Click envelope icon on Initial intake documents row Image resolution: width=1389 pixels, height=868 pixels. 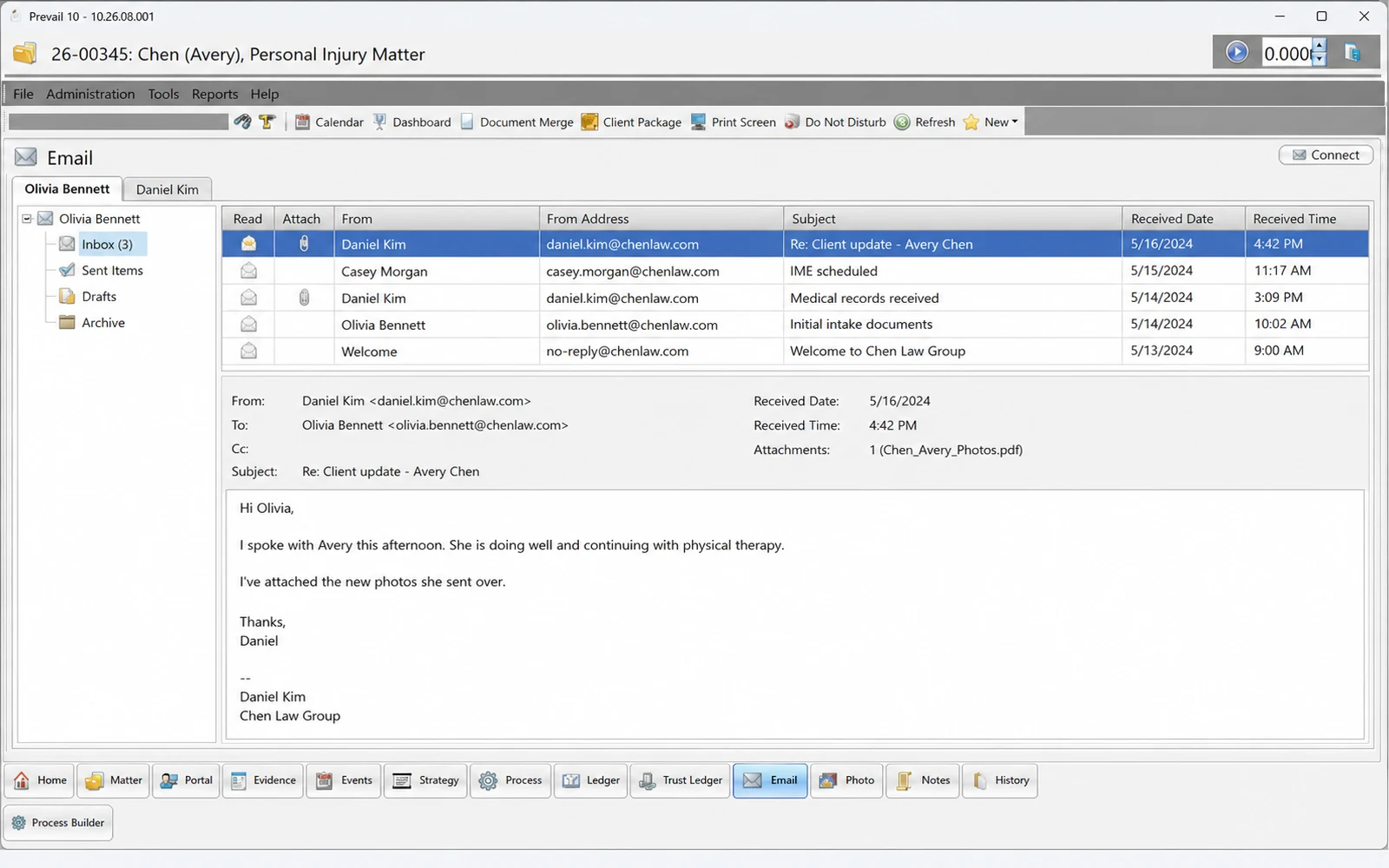[248, 325]
